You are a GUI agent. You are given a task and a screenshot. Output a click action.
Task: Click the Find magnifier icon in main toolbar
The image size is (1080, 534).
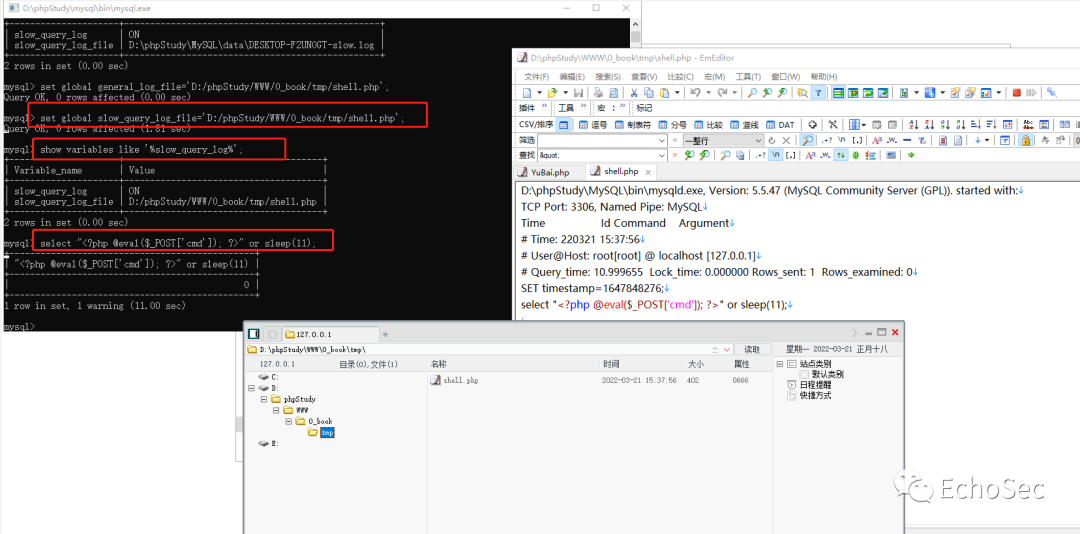(x=752, y=92)
